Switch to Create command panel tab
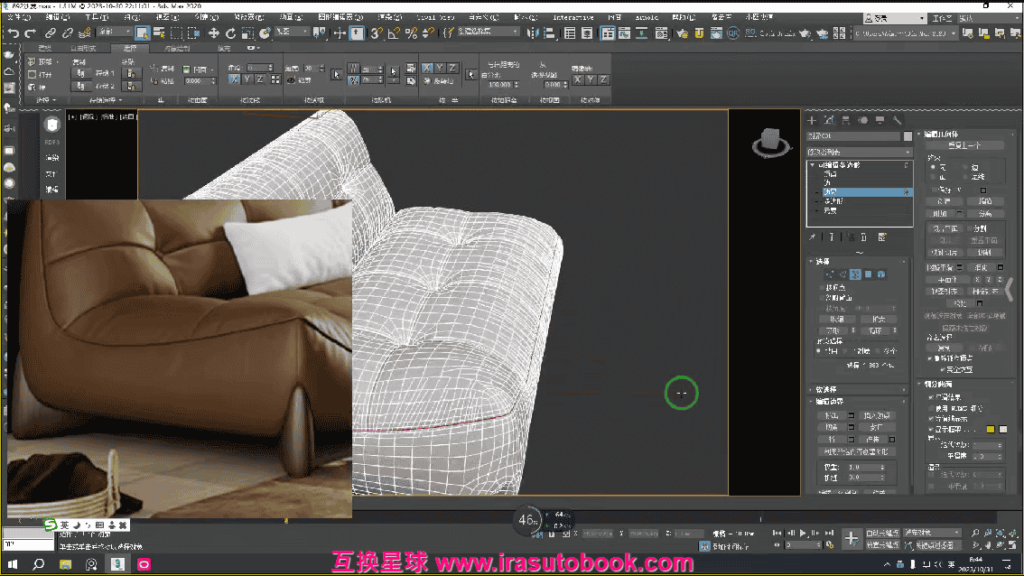Viewport: 1024px width, 576px height. coord(812,120)
